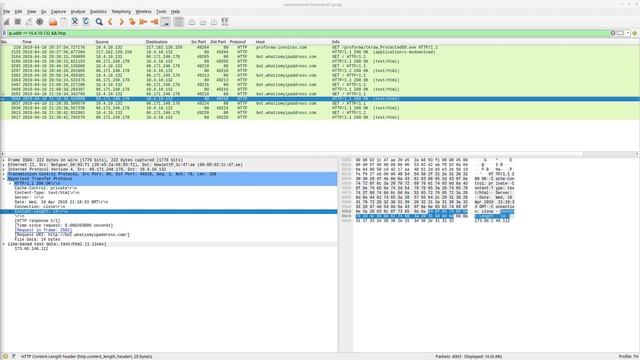Open expert information status icon
640x360 pixels.
(5, 356)
